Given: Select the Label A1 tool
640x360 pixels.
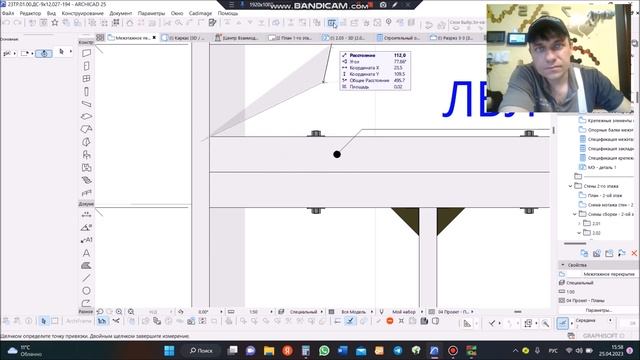Looking at the screenshot, I should click(86, 240).
